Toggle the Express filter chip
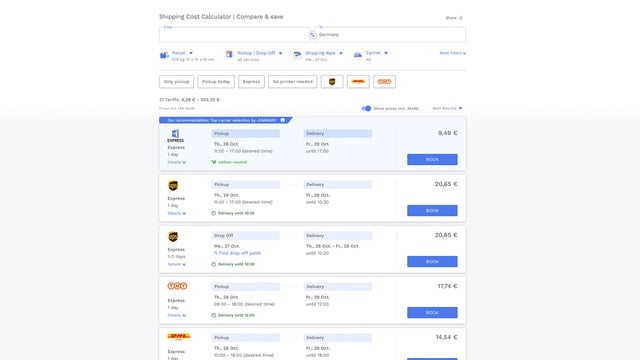The image size is (640, 360). pyautogui.click(x=251, y=82)
